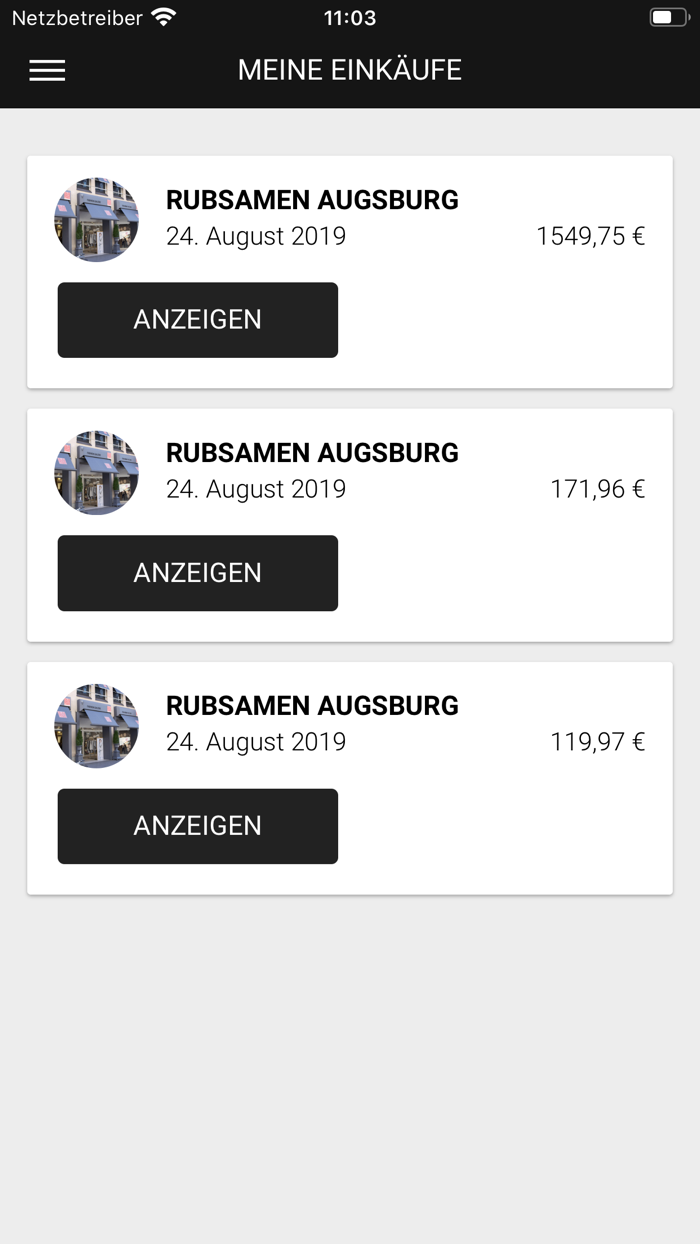Tap the MEINE EINKÄUFE header title

[x=350, y=70]
